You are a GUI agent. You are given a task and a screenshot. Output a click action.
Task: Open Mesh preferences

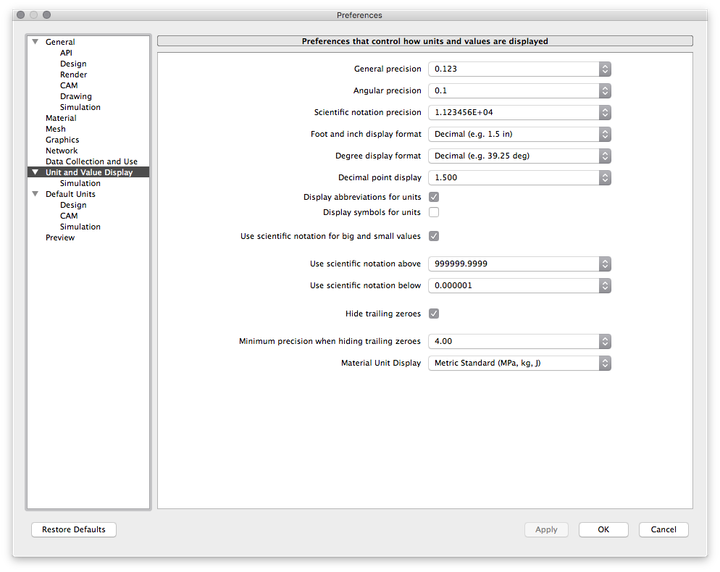[56, 129]
